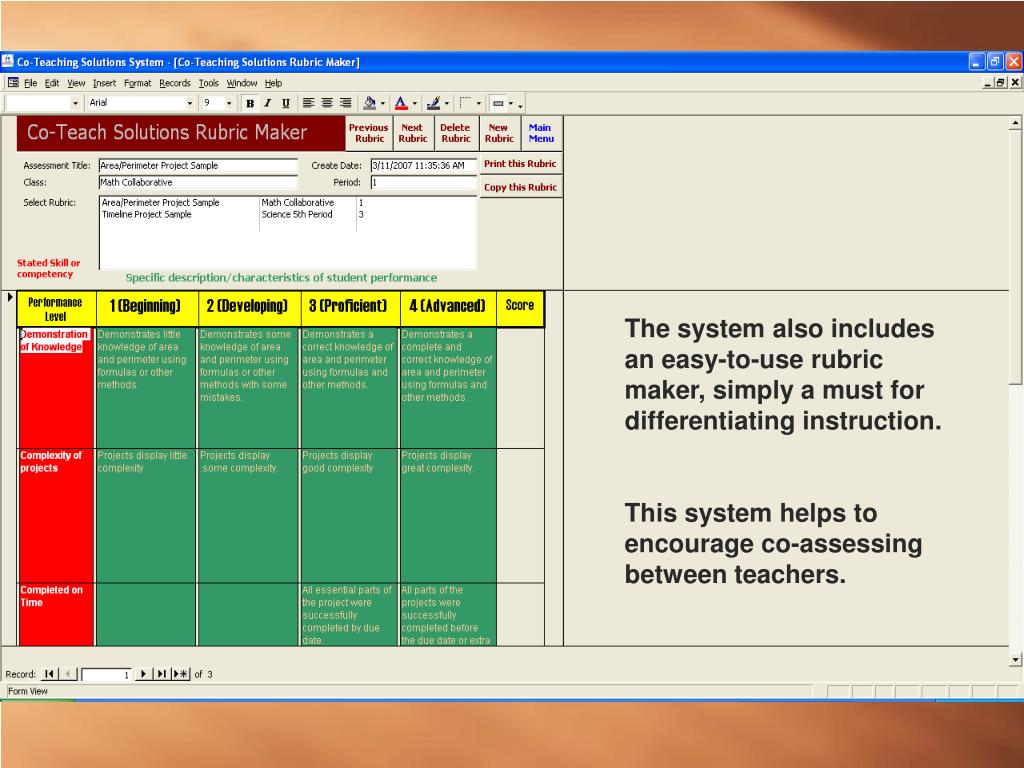1024x768 pixels.
Task: Click Delete Rubric button
Action: pyautogui.click(x=456, y=133)
